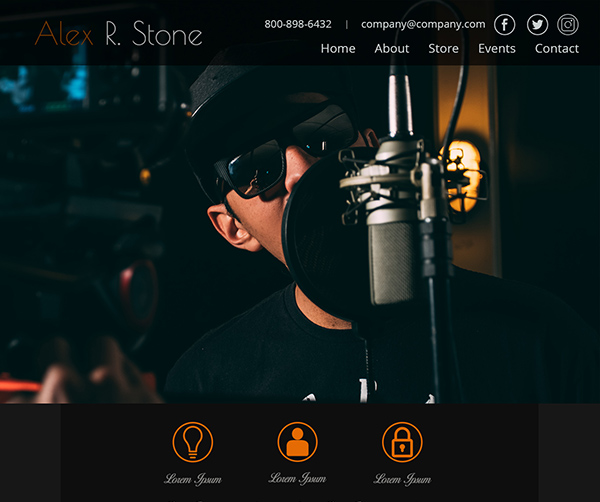Click the Lorem Ipsum label under the person icon
This screenshot has height=502, width=600.
[x=297, y=478]
